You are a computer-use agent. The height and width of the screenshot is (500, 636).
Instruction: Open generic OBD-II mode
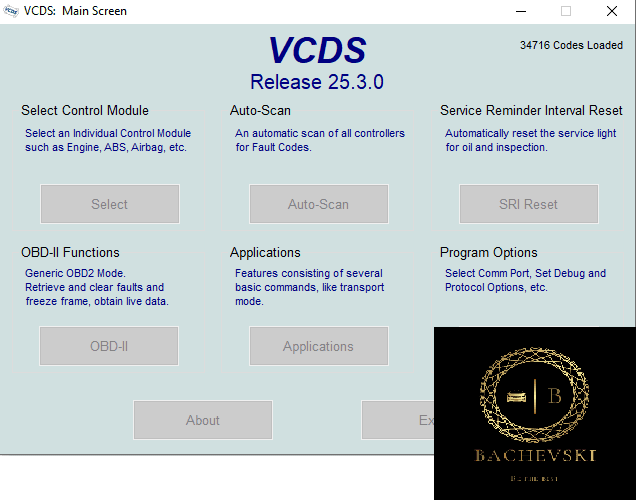click(109, 346)
